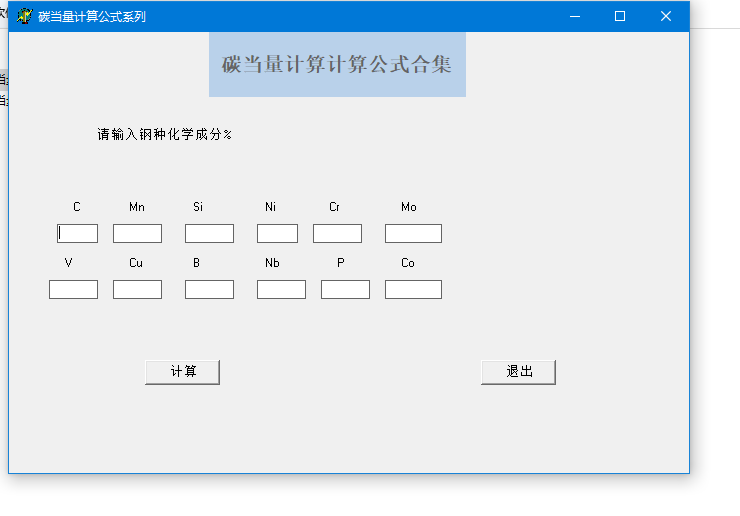Close the 碳当量计算公式系列 window

click(666, 16)
